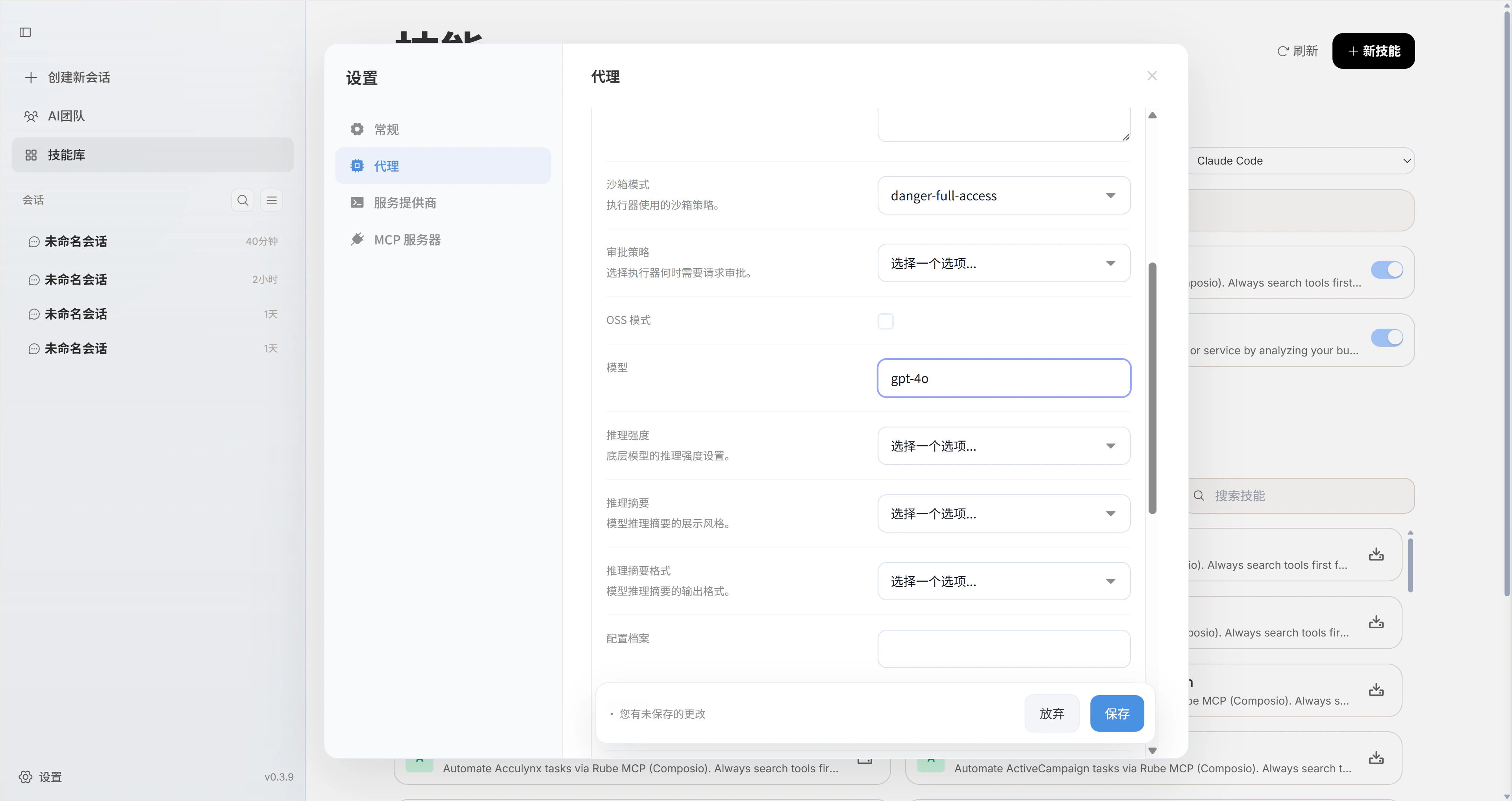Open the 审批策略 option dropdown
This screenshot has height=801, width=1512.
point(1003,262)
